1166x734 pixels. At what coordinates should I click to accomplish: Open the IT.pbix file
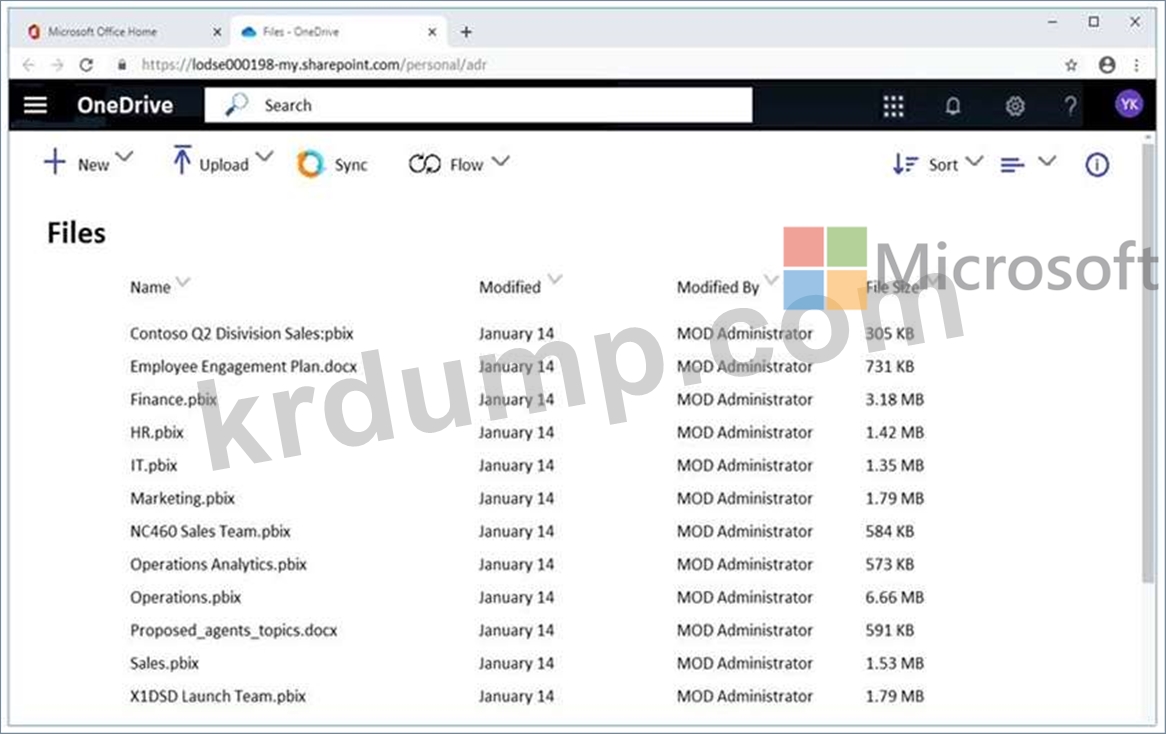click(x=153, y=466)
